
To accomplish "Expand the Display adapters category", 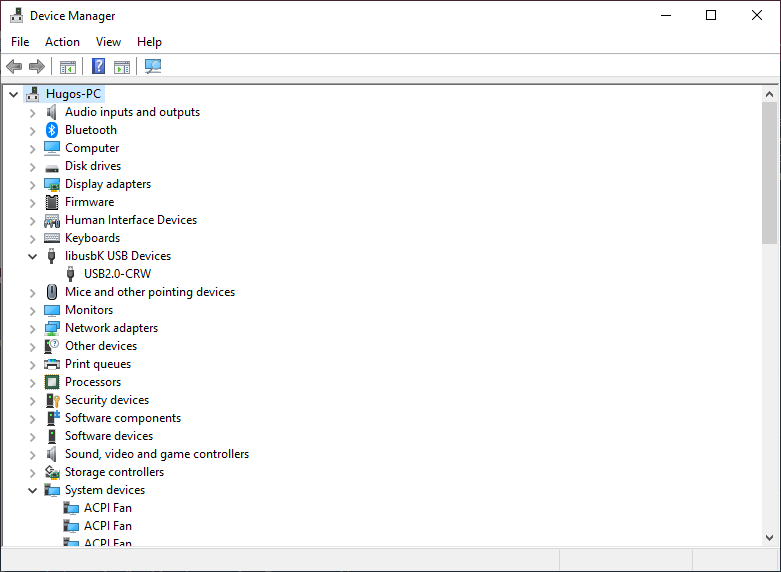I will (32, 185).
